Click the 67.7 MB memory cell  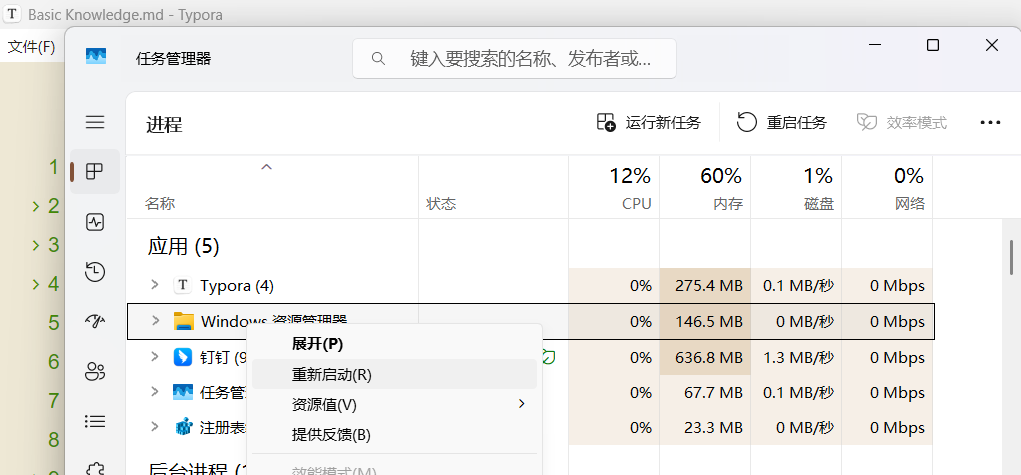pyautogui.click(x=705, y=392)
